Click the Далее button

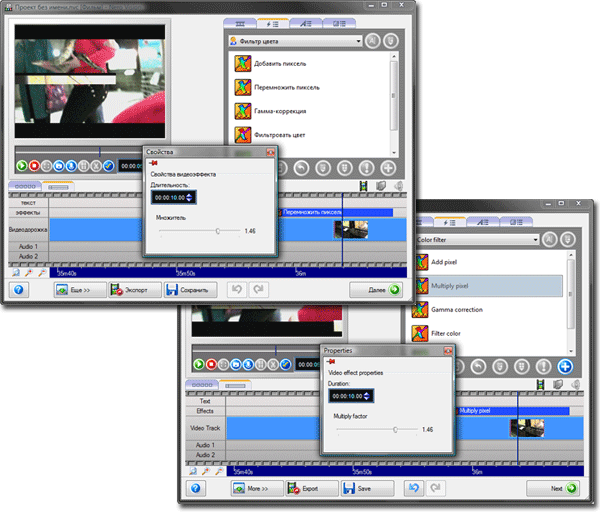coord(375,290)
